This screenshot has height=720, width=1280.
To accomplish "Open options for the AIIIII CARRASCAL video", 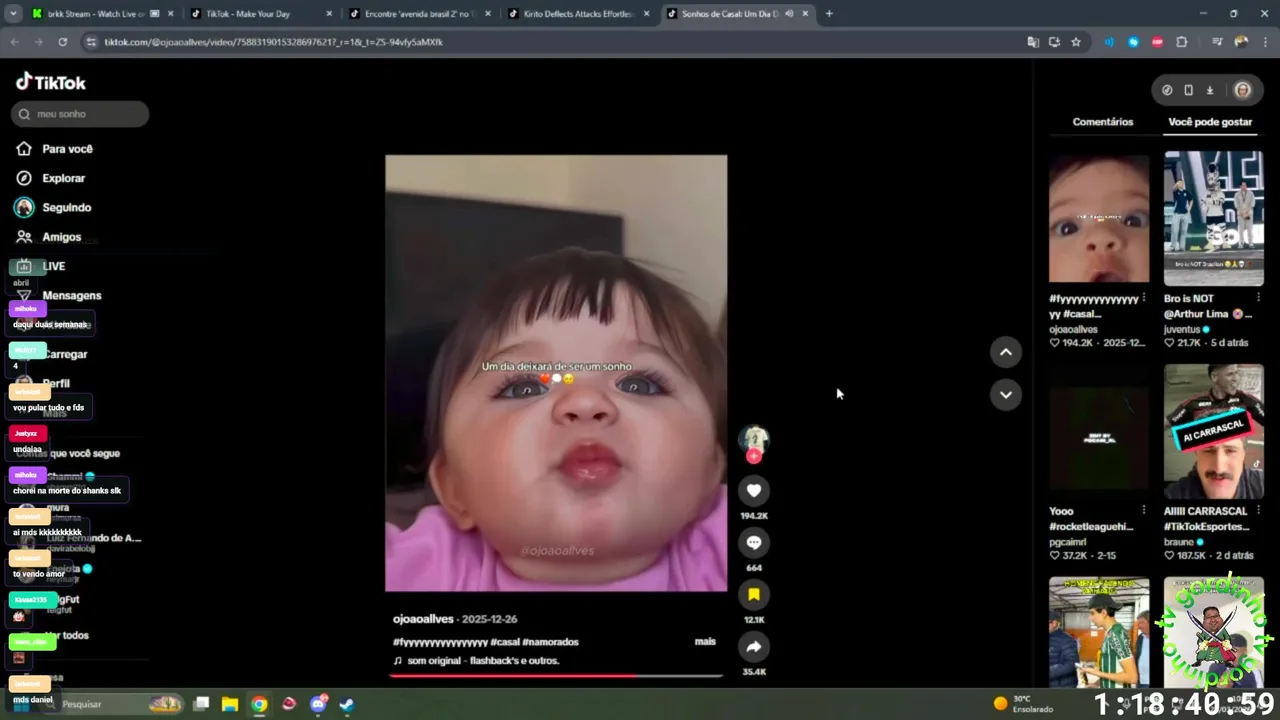I will coord(1258,511).
